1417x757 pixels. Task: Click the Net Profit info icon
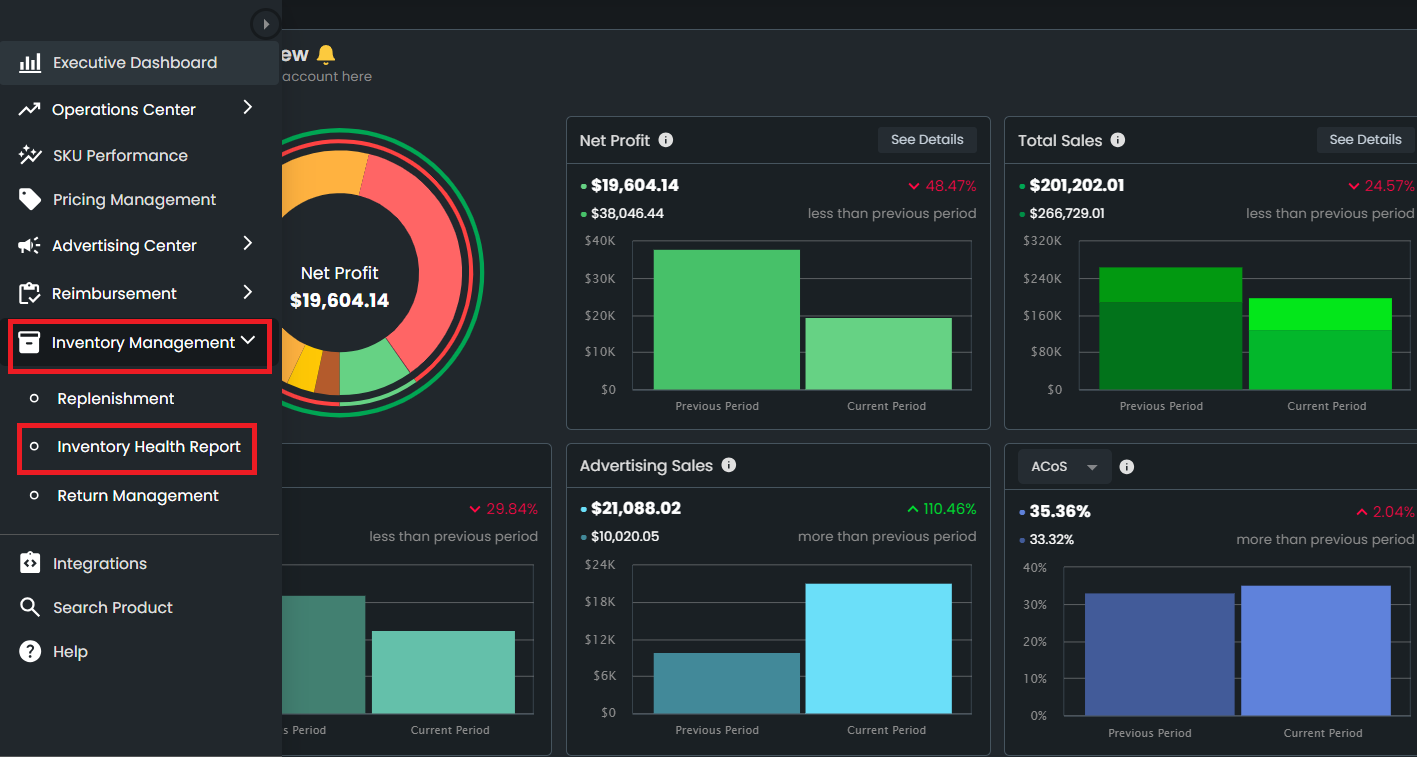(665, 140)
